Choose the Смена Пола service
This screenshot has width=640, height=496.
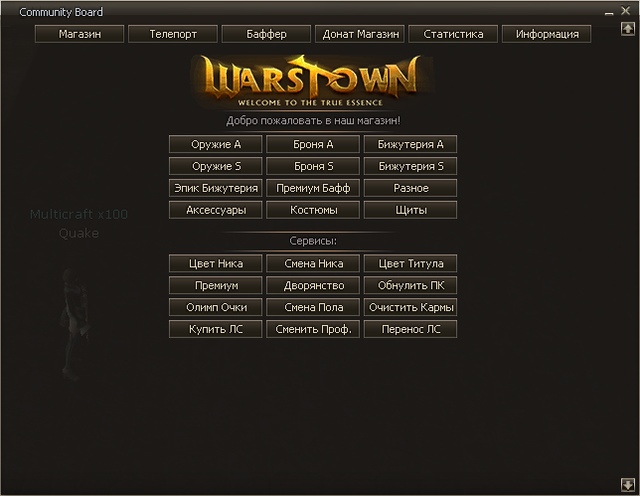(313, 307)
